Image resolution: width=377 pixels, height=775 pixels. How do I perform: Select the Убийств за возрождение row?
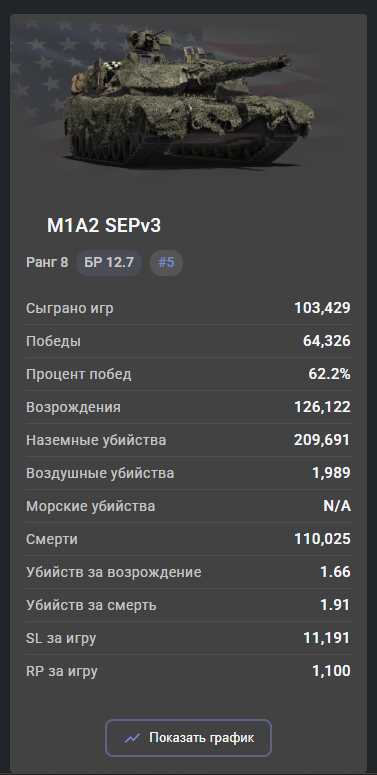188,572
